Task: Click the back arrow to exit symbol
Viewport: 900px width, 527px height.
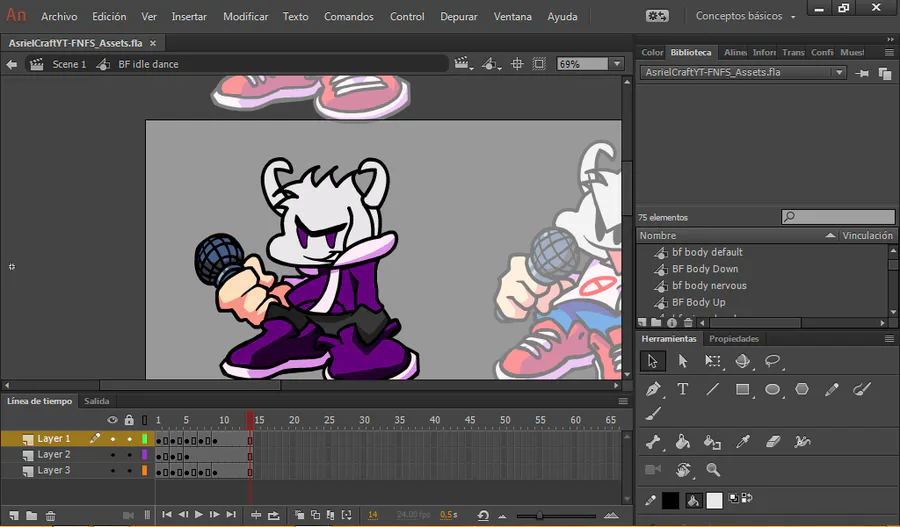Action: (x=11, y=64)
